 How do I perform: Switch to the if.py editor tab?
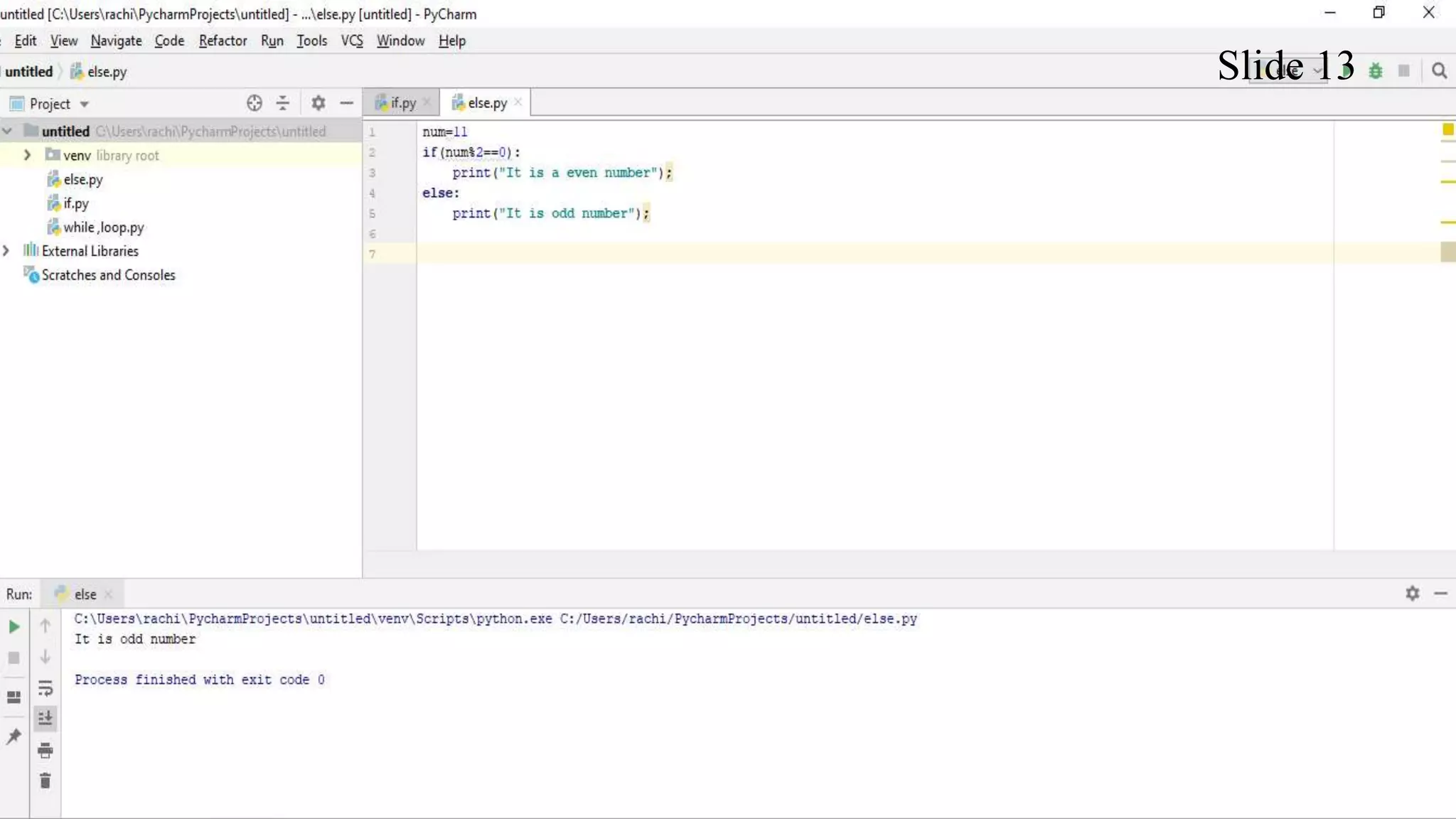[402, 103]
